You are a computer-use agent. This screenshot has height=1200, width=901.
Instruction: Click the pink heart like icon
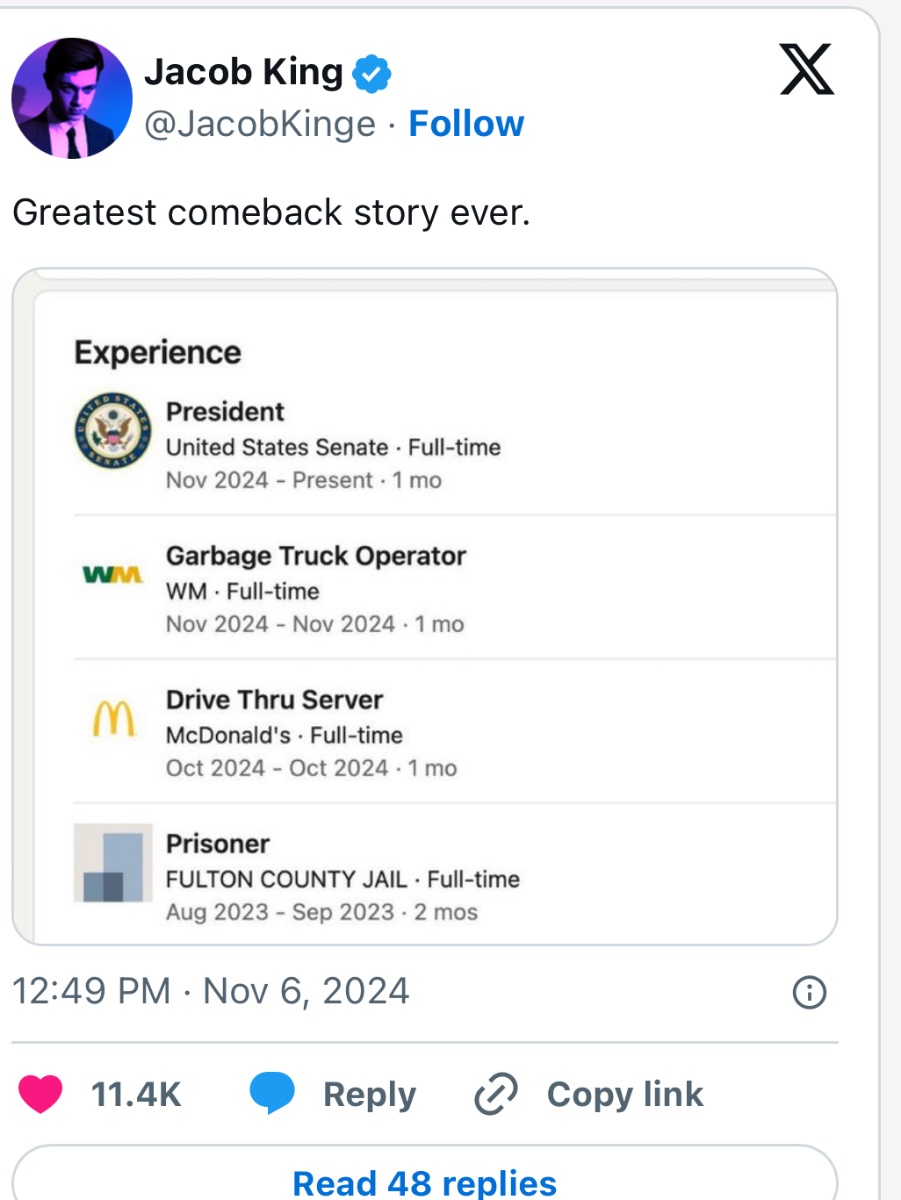click(42, 1094)
